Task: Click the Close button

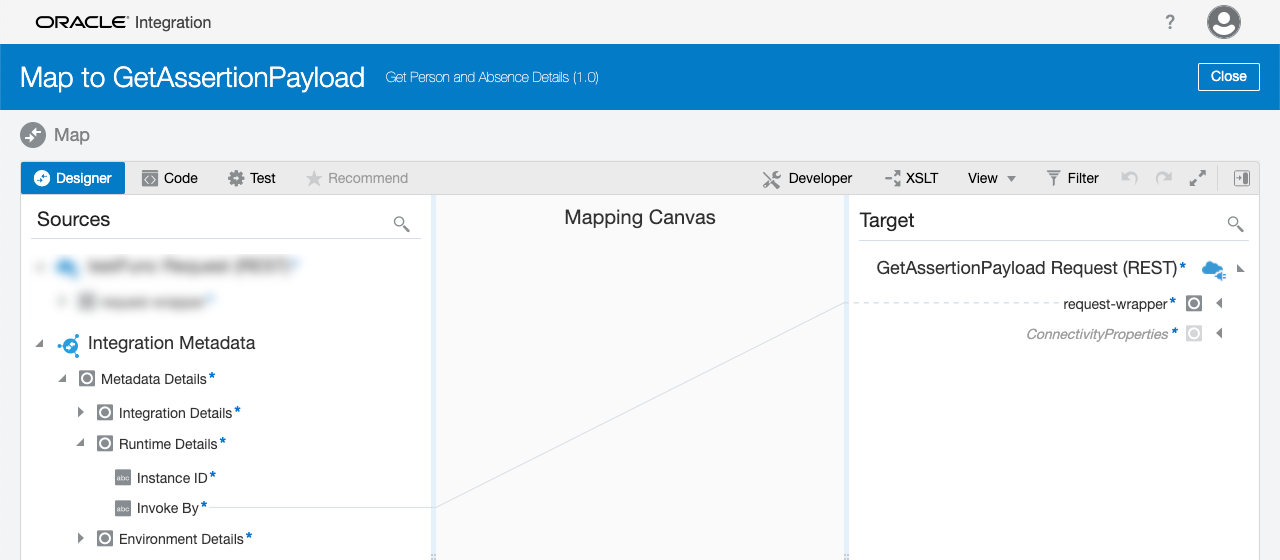Action: tap(1228, 76)
